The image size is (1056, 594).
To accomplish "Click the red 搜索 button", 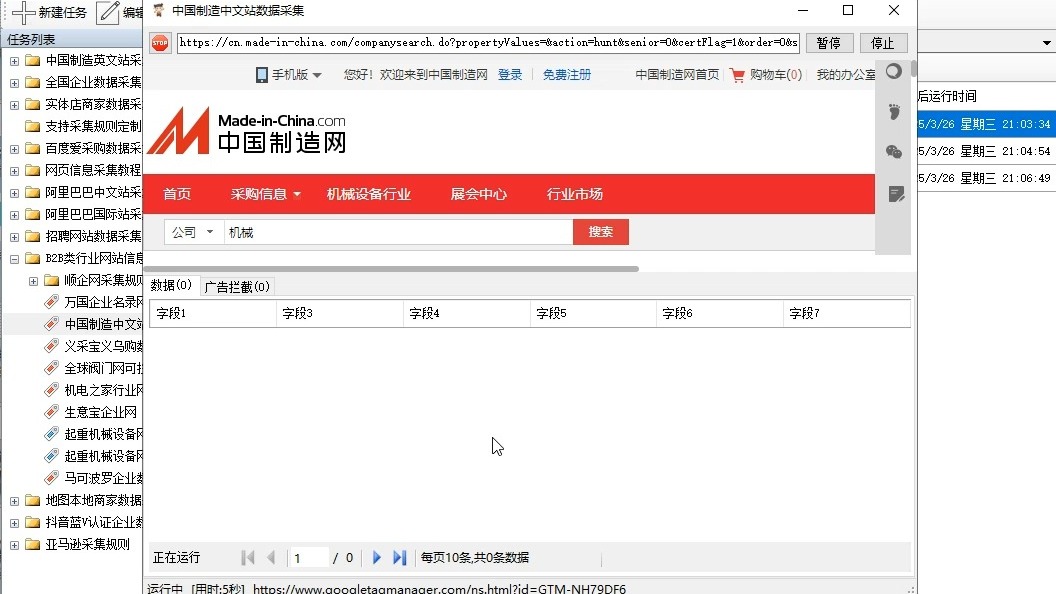I will pos(601,232).
